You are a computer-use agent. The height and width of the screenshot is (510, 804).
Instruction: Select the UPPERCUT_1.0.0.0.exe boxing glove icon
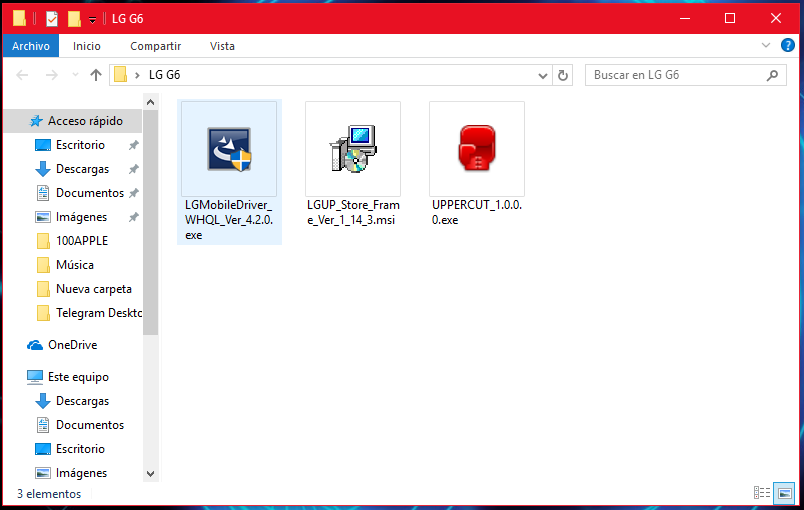(x=476, y=149)
